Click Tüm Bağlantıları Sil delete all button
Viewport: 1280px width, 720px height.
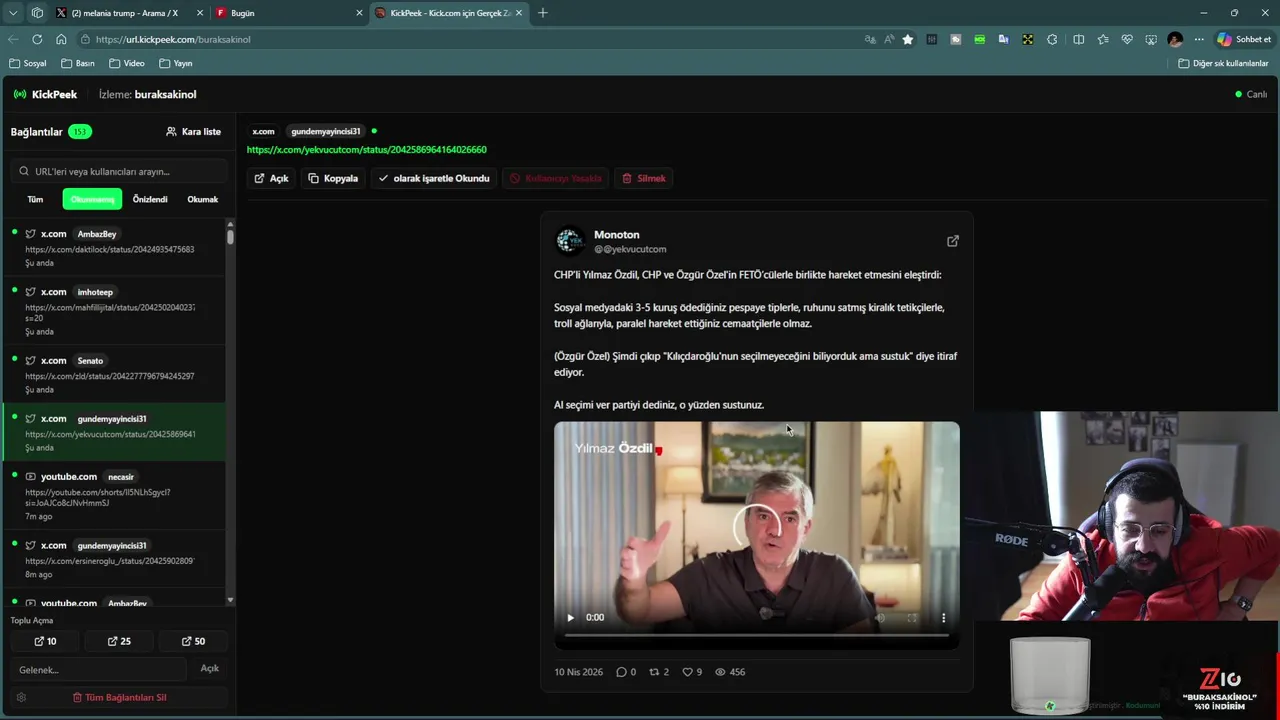click(x=119, y=697)
